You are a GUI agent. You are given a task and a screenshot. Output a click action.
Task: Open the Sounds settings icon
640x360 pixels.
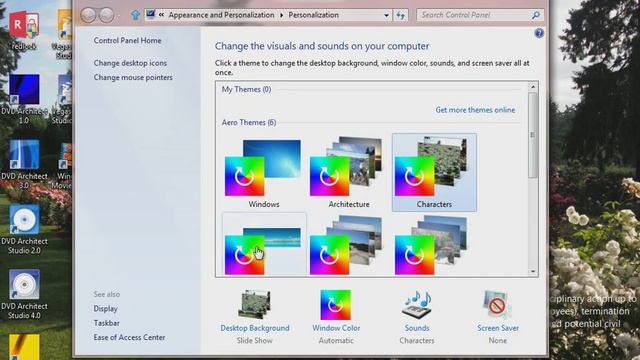pyautogui.click(x=416, y=304)
